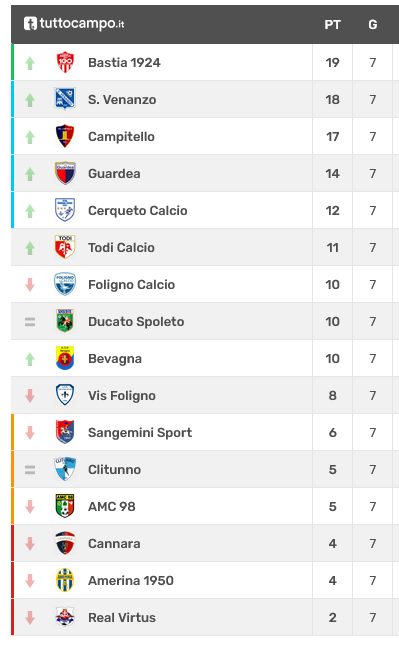This screenshot has width=399, height=645.
Task: Click the Real Virtus team logo
Action: [65, 617]
